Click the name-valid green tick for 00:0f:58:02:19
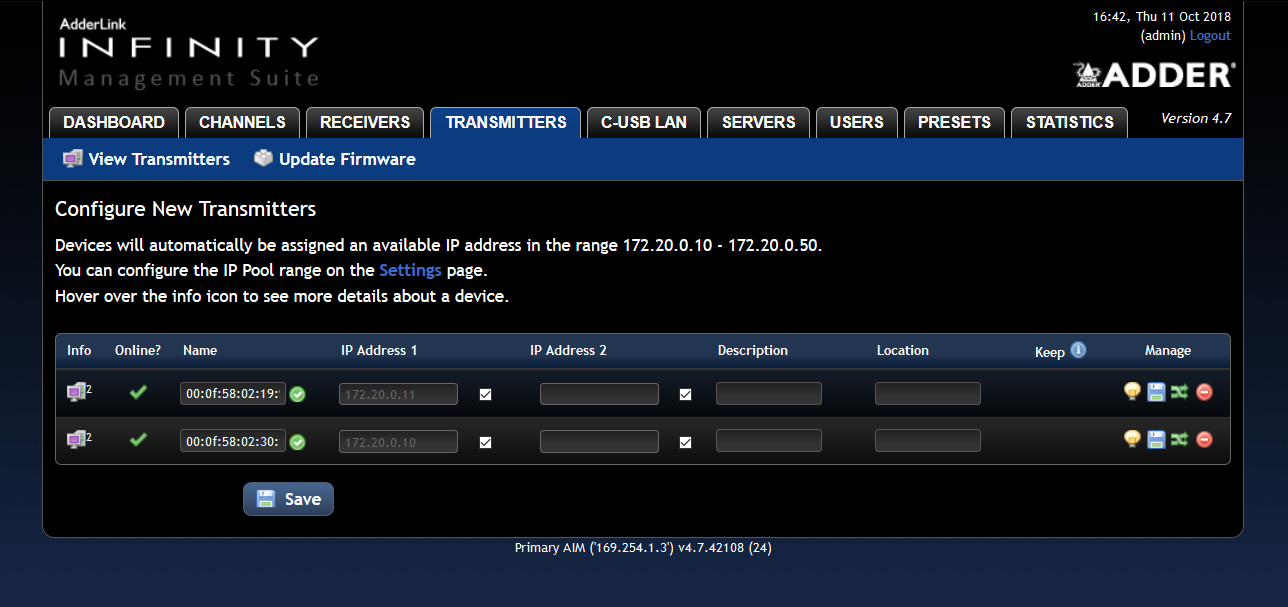The image size is (1288, 607). tap(298, 394)
